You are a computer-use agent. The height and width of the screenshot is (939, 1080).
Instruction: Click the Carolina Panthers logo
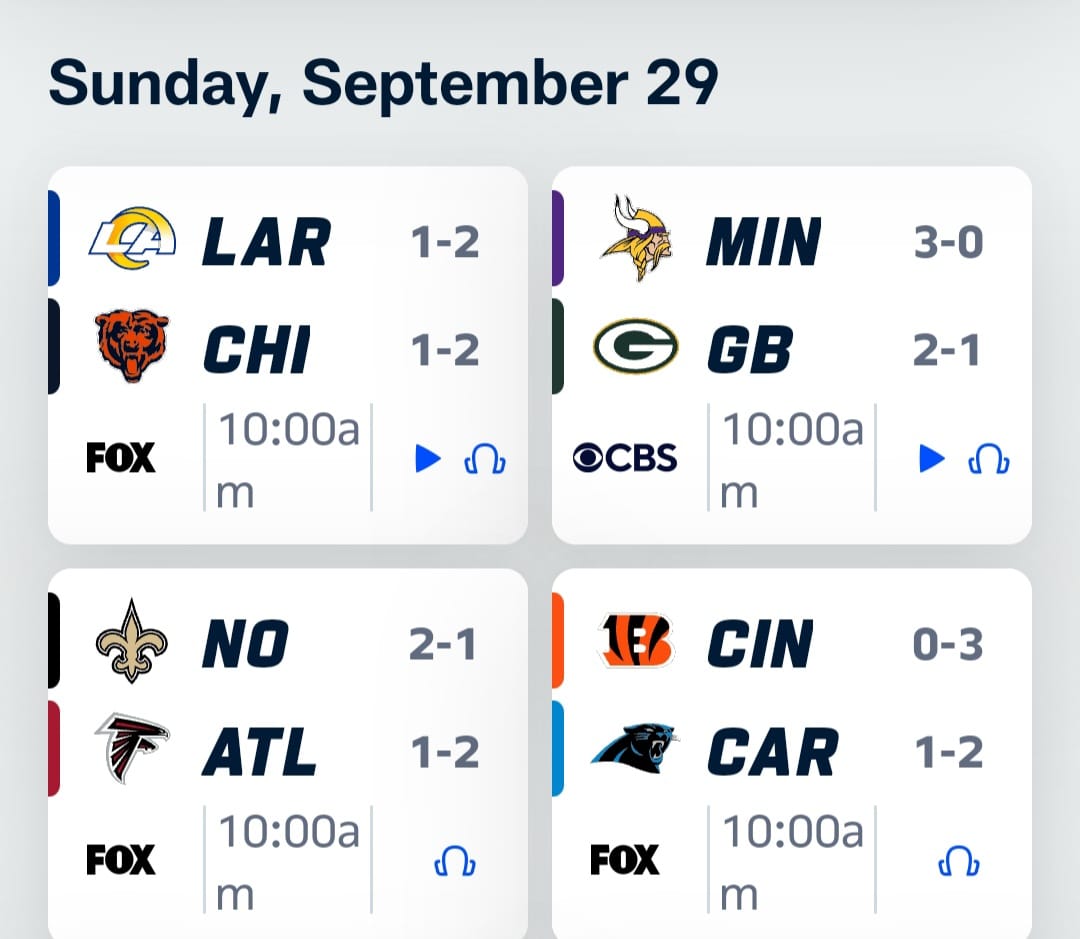[x=635, y=749]
